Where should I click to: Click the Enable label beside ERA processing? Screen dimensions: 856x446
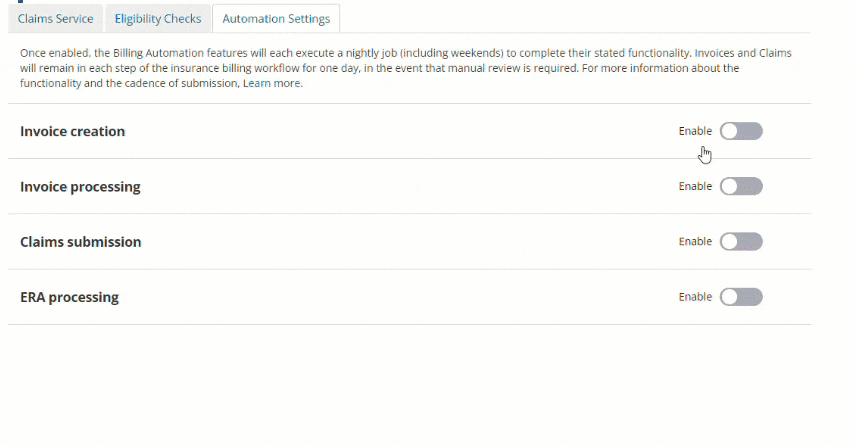695,297
